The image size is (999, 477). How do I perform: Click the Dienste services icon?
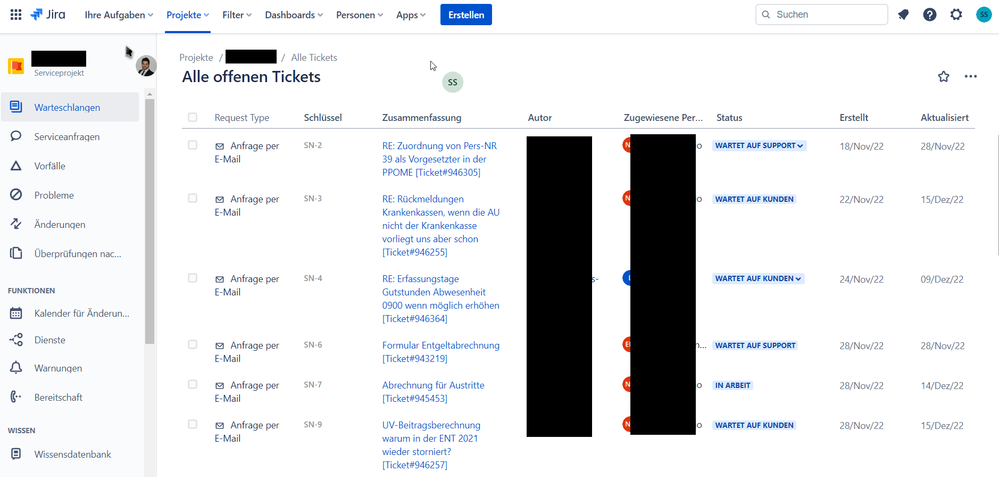pyautogui.click(x=16, y=340)
